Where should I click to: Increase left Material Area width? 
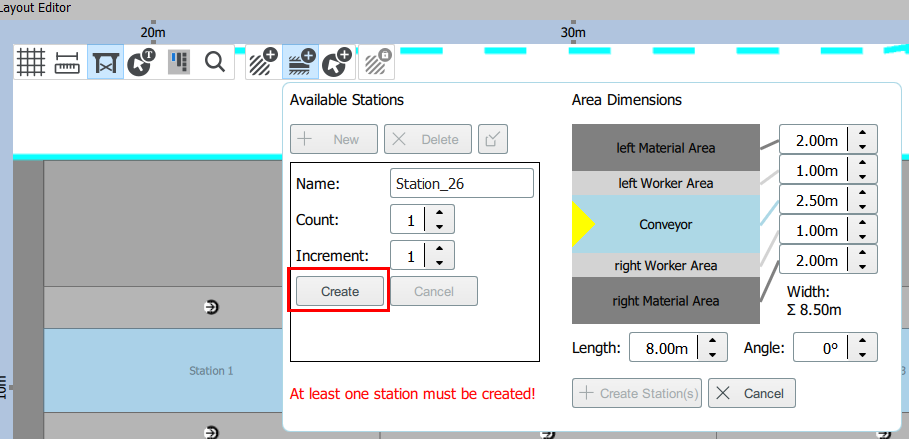coord(862,132)
